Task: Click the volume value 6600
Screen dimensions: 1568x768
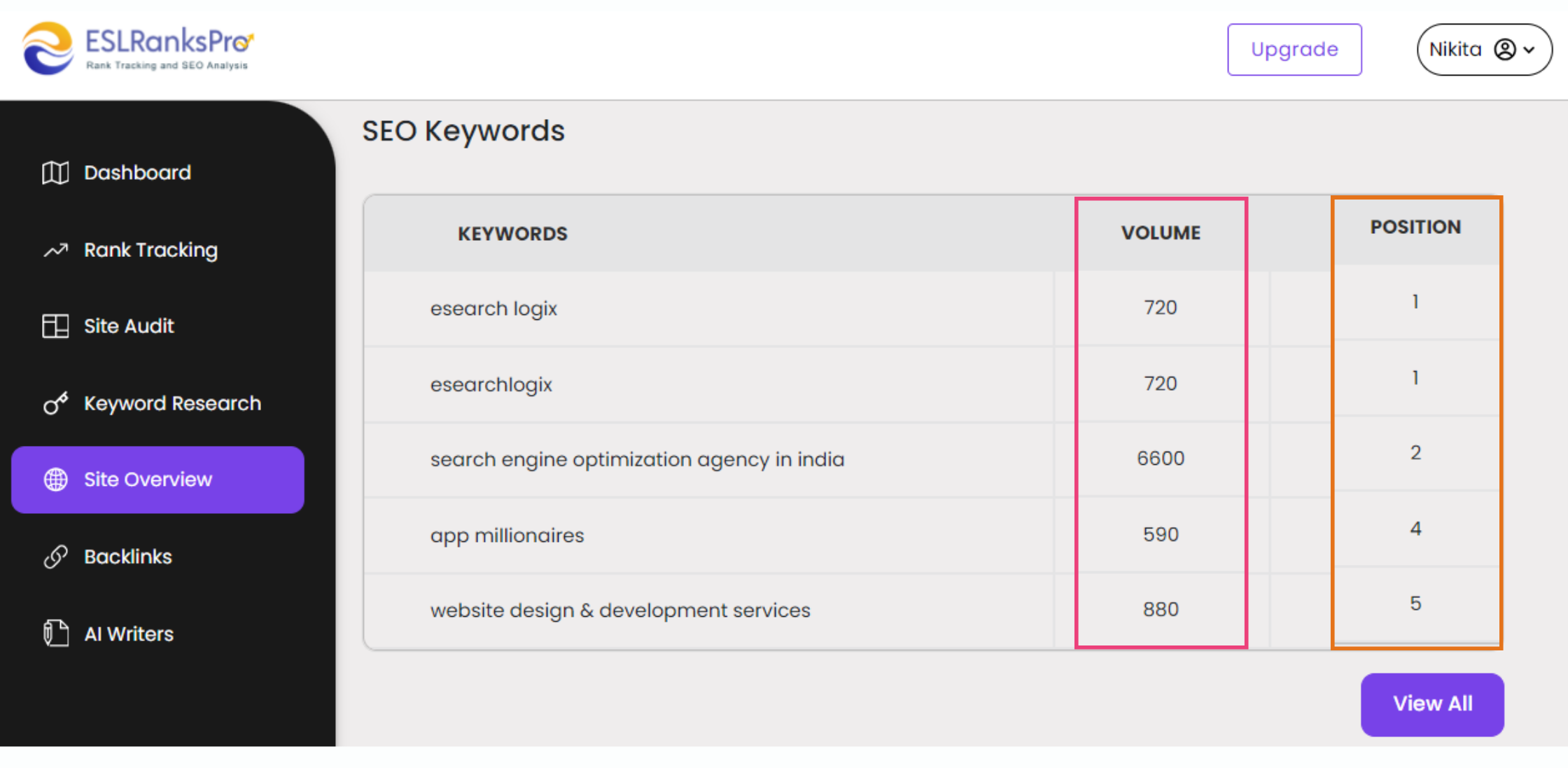Action: [x=1161, y=459]
